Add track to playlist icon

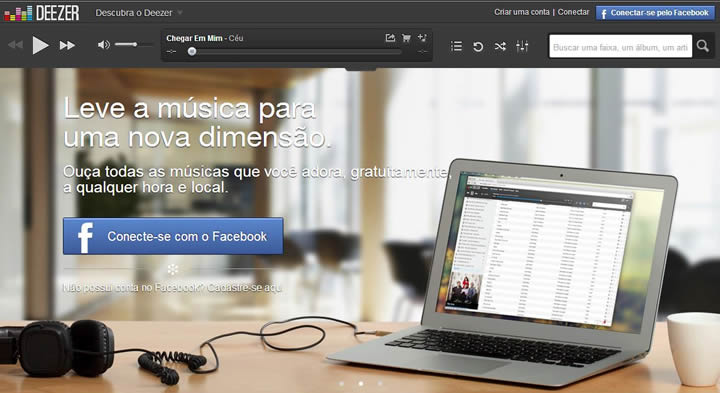pyautogui.click(x=422, y=38)
